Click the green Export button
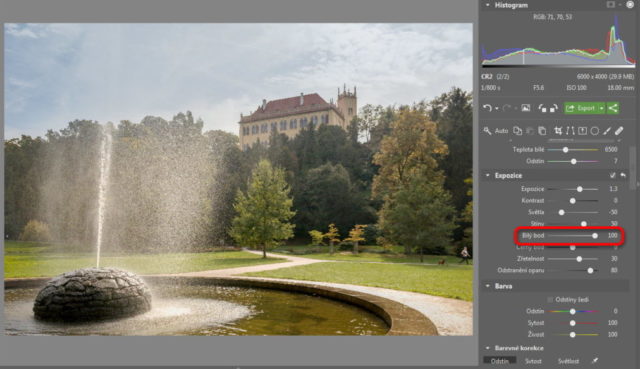This screenshot has width=640, height=369. [581, 108]
